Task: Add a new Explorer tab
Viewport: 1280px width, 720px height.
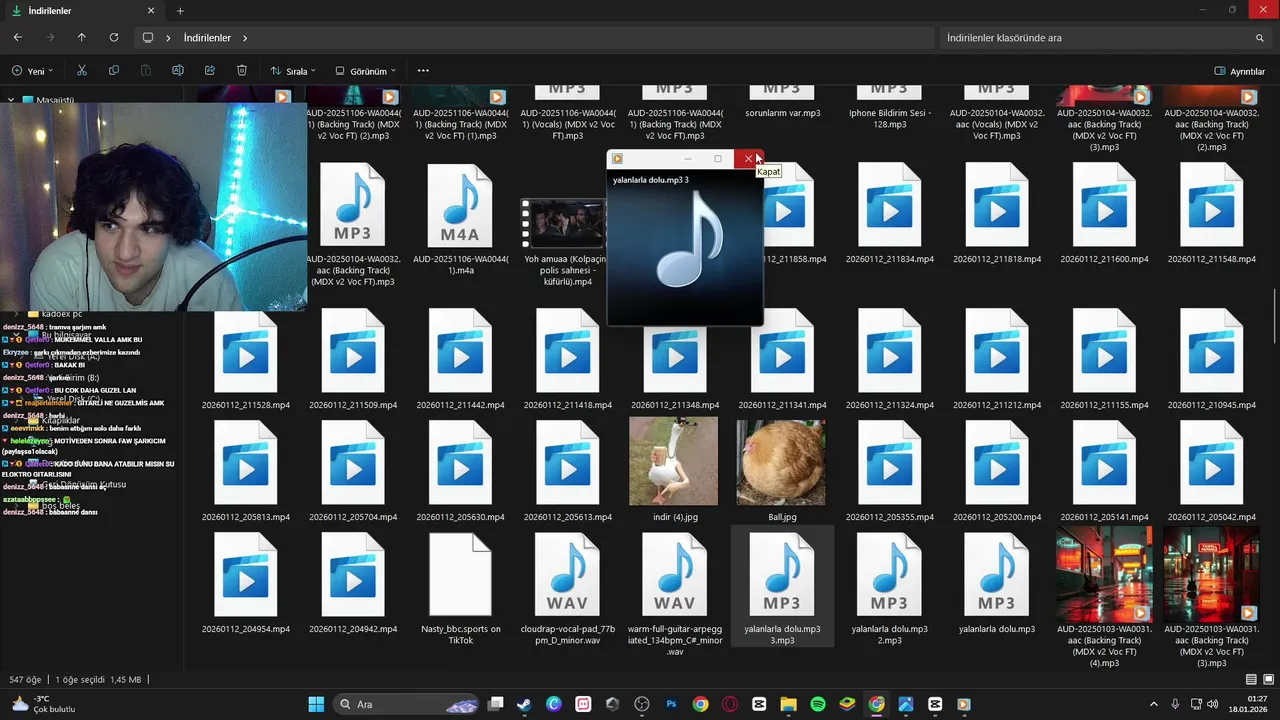Action: [180, 11]
